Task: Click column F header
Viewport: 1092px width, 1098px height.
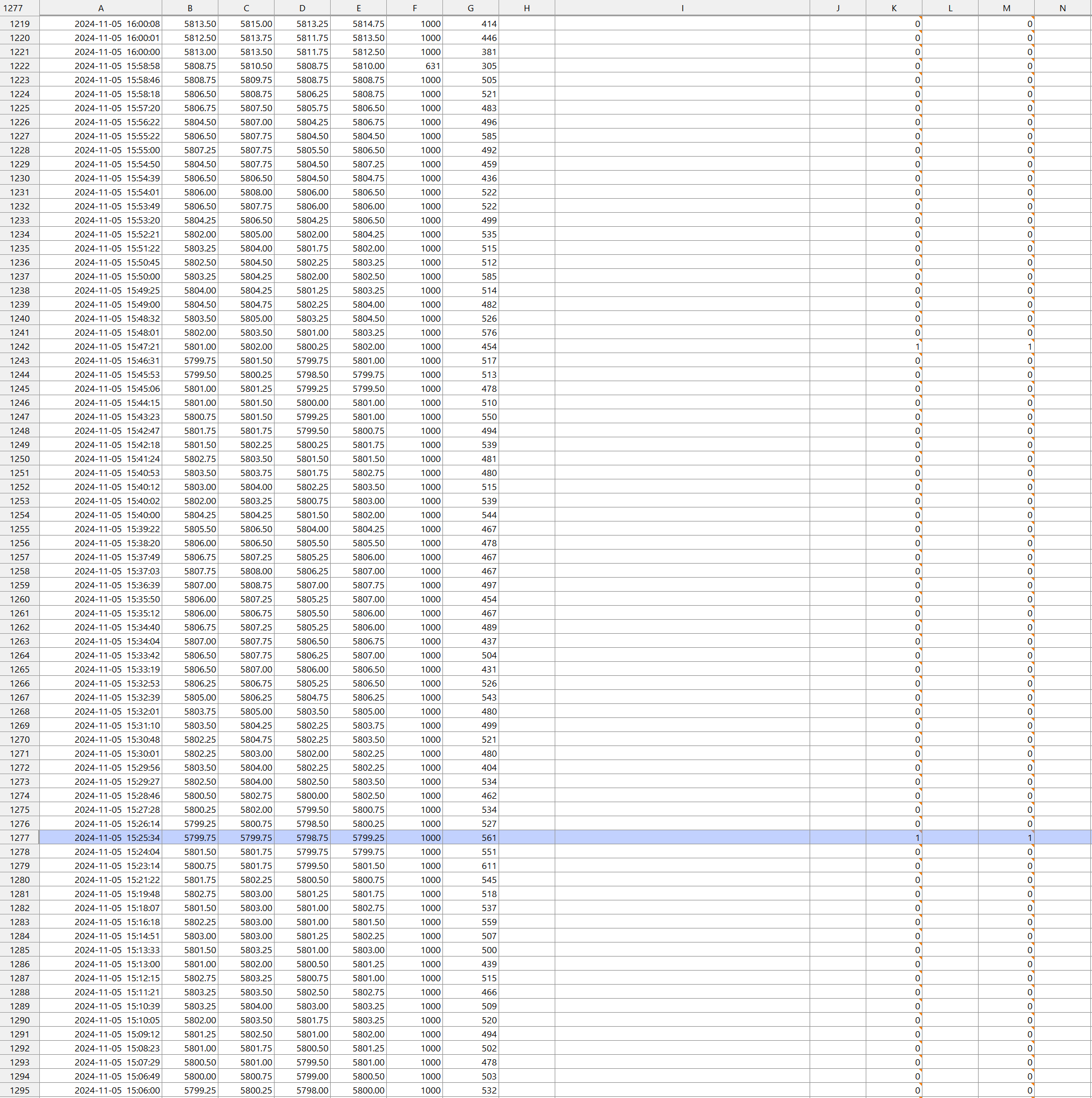Action: tap(414, 8)
